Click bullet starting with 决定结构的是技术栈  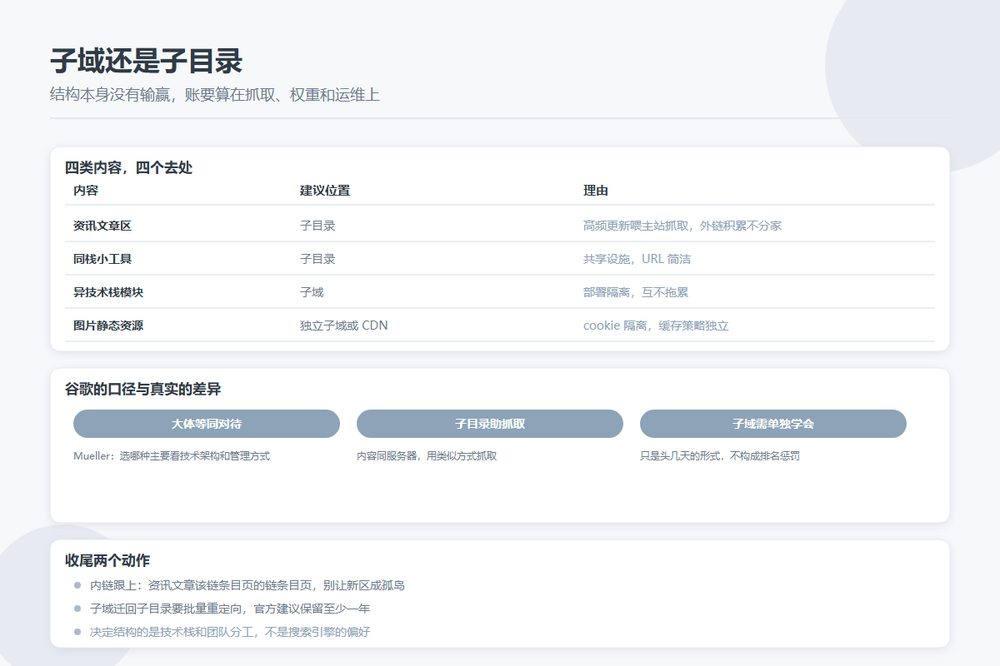(230, 632)
